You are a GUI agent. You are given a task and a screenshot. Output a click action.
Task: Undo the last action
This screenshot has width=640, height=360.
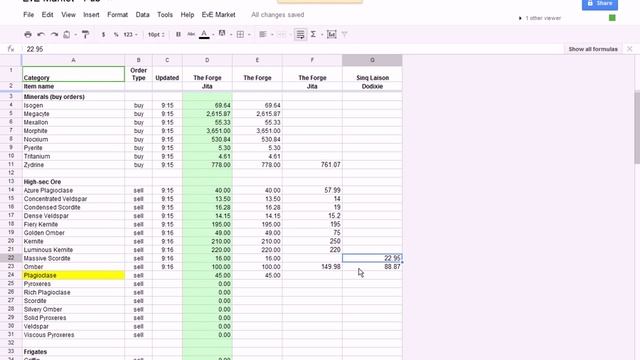pos(41,35)
